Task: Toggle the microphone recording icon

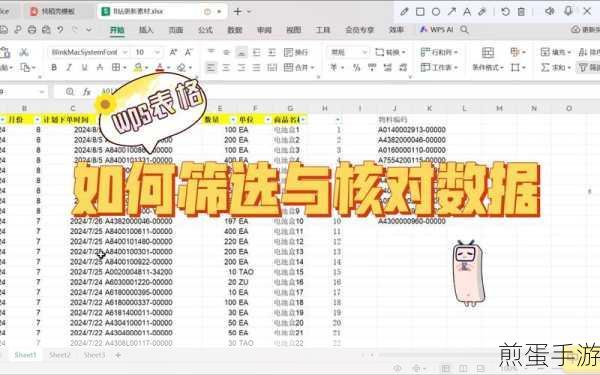Action: click(568, 11)
